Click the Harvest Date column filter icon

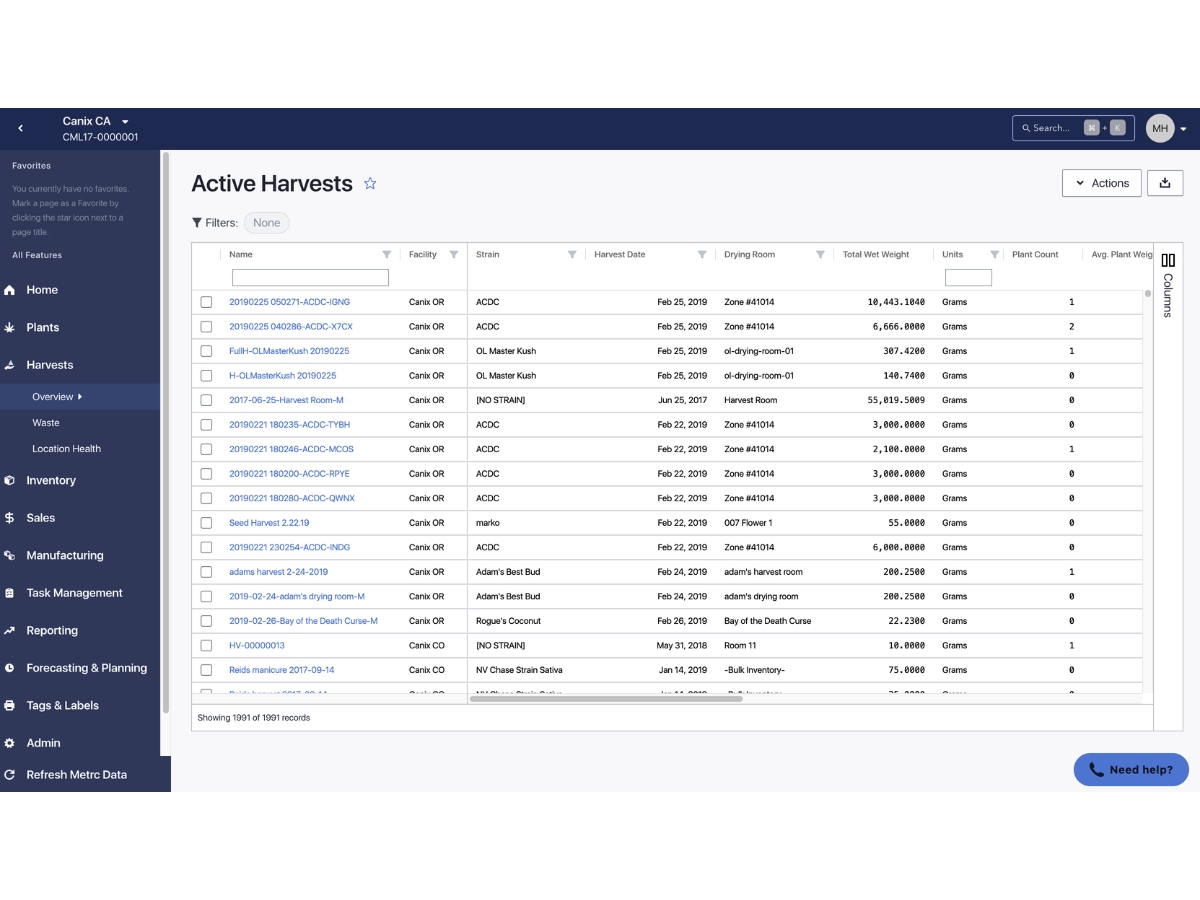coord(702,254)
